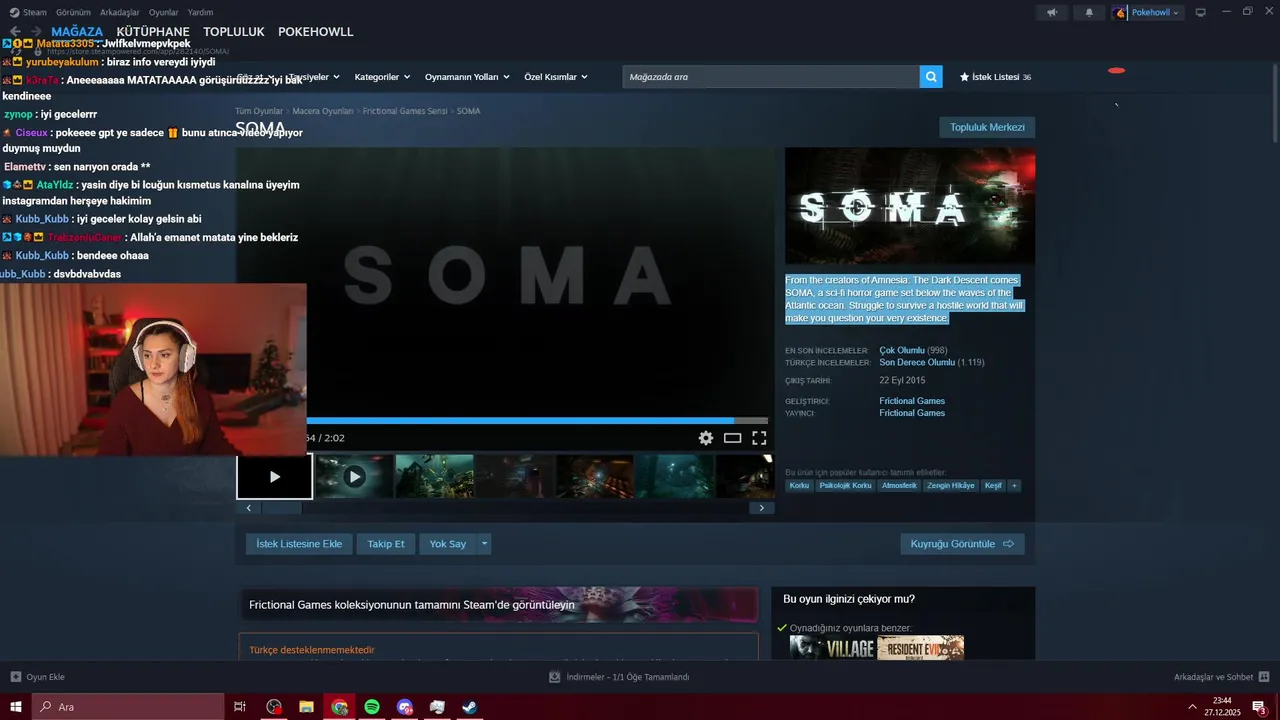Seek on the video progress bar
The width and height of the screenshot is (1280, 720).
(x=537, y=421)
